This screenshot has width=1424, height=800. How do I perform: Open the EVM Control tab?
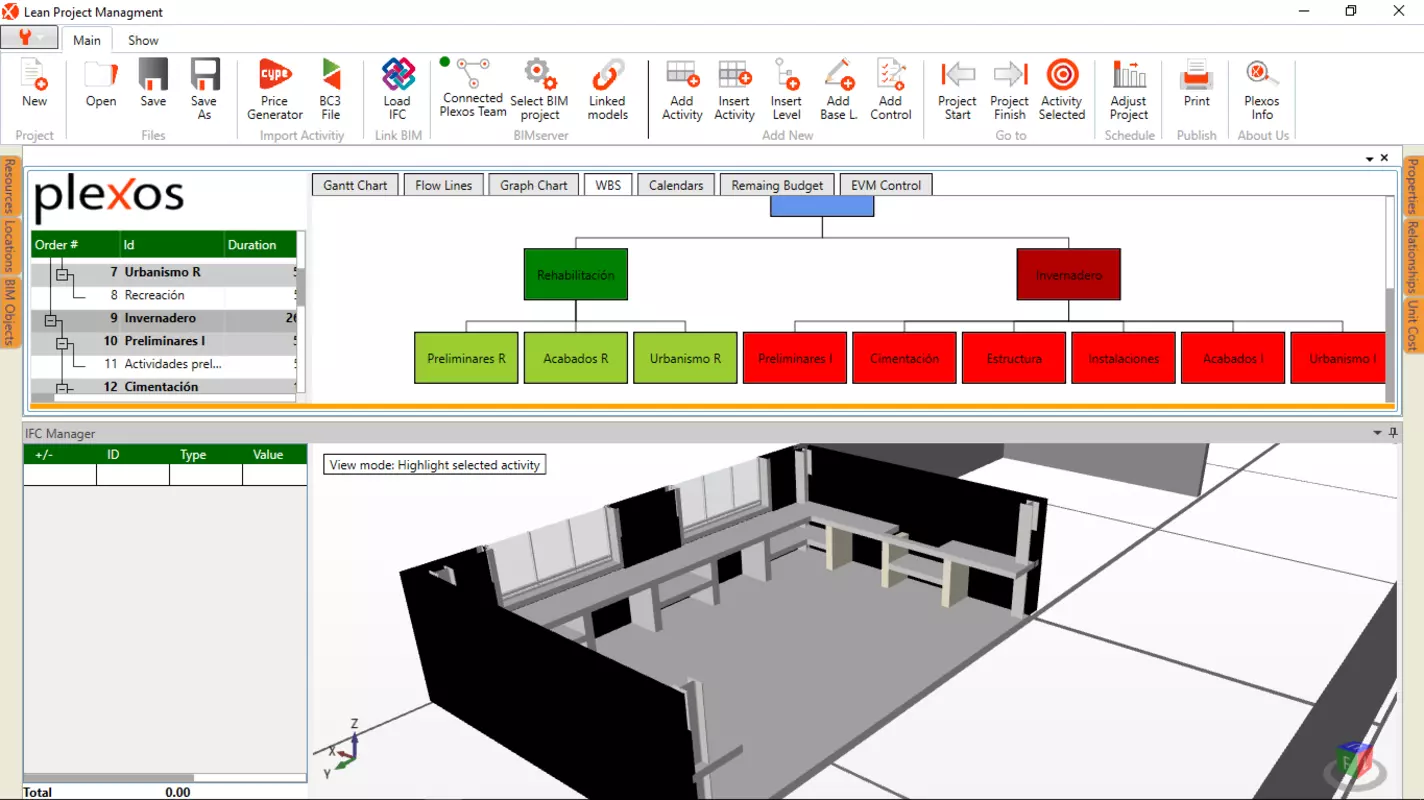(886, 185)
